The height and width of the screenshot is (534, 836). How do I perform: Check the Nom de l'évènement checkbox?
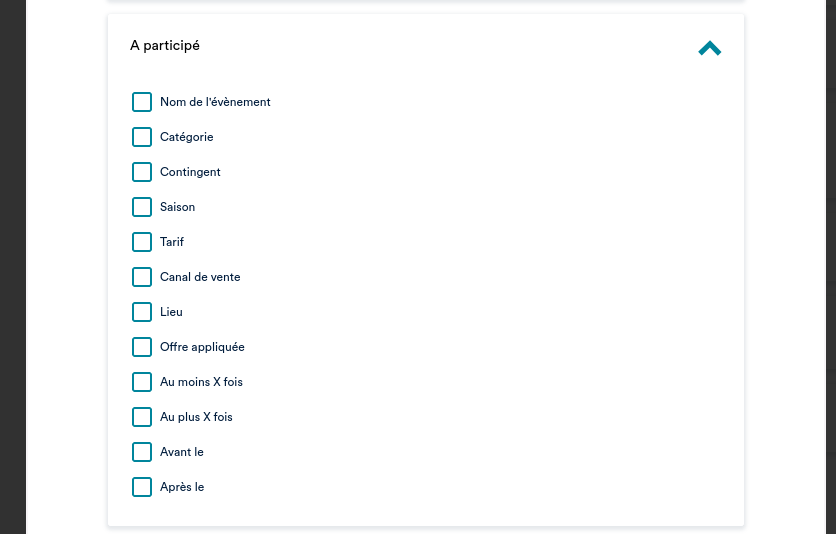(142, 102)
